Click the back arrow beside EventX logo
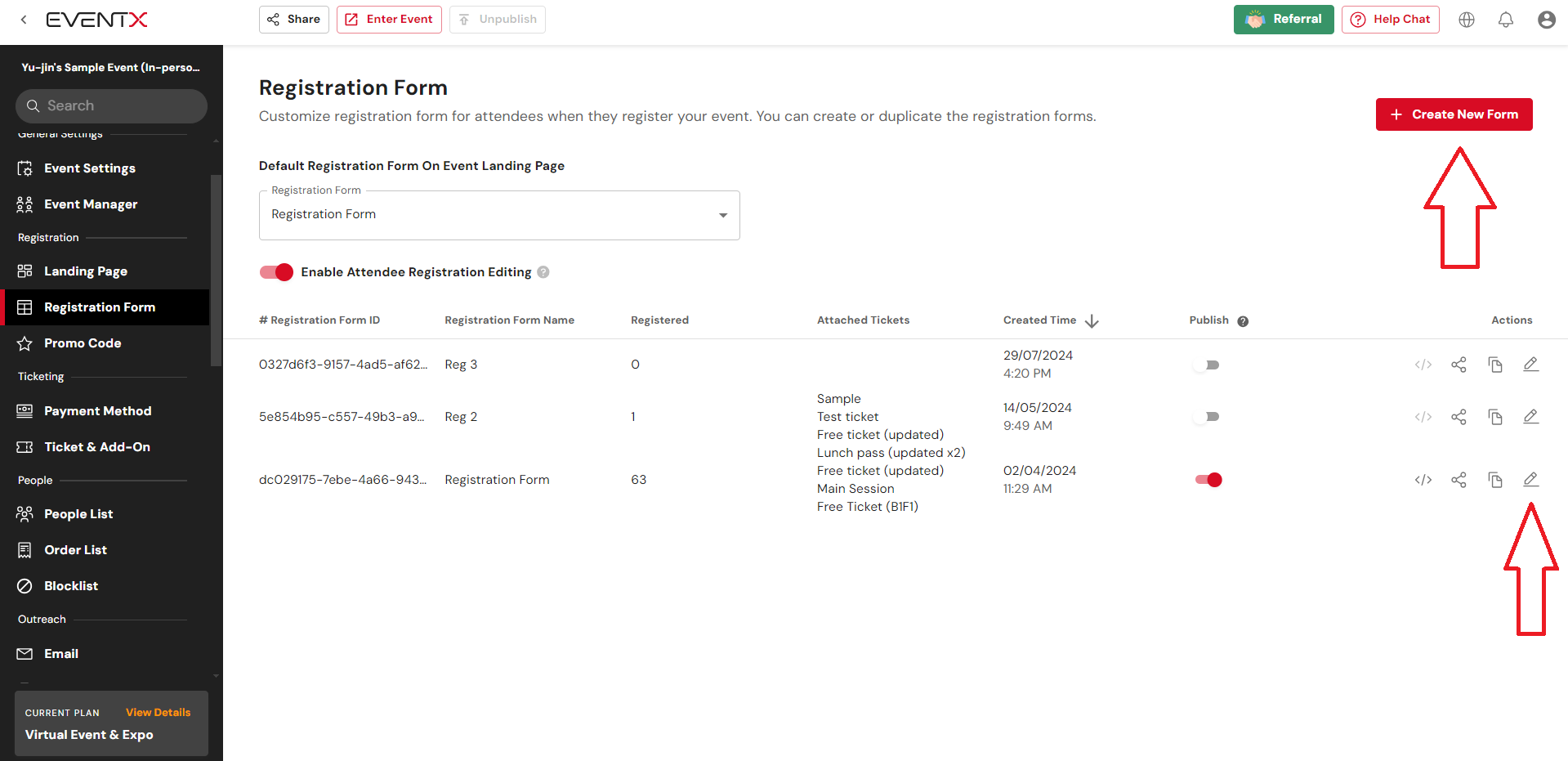1568x761 pixels. [x=24, y=20]
